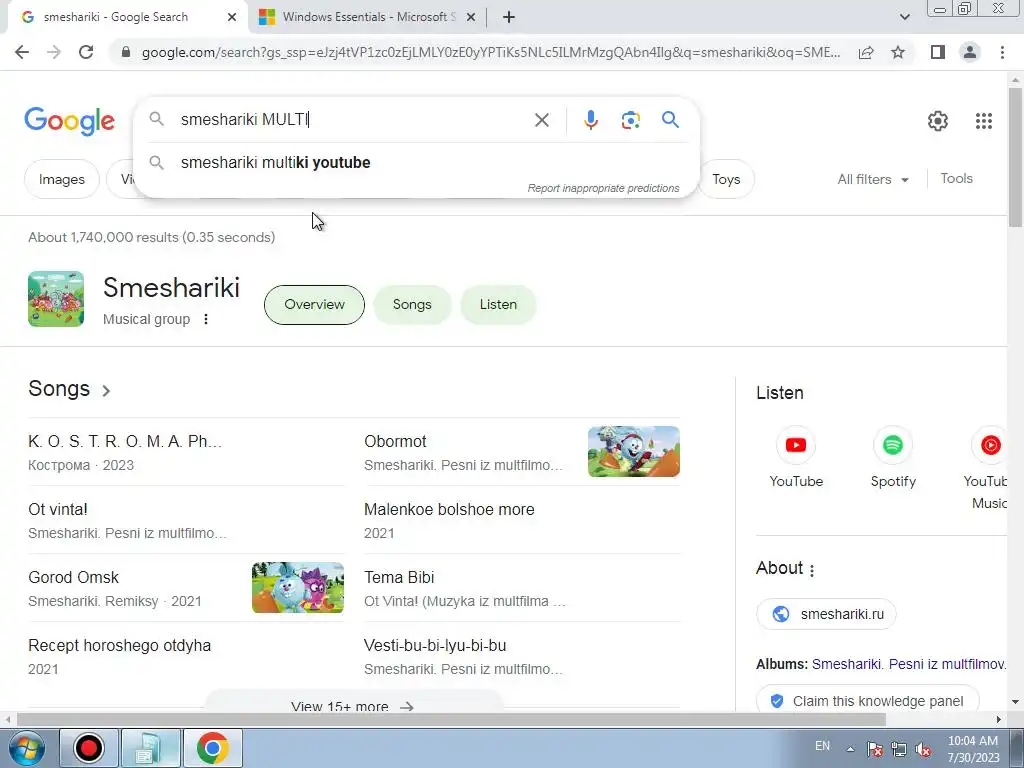Click the lock site info icon

click(127, 52)
